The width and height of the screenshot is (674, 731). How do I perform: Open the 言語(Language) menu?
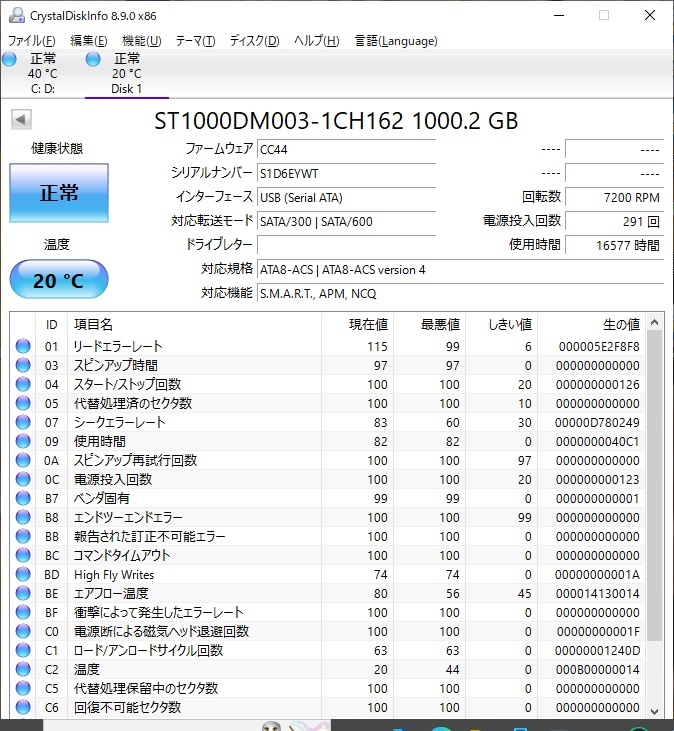[396, 41]
